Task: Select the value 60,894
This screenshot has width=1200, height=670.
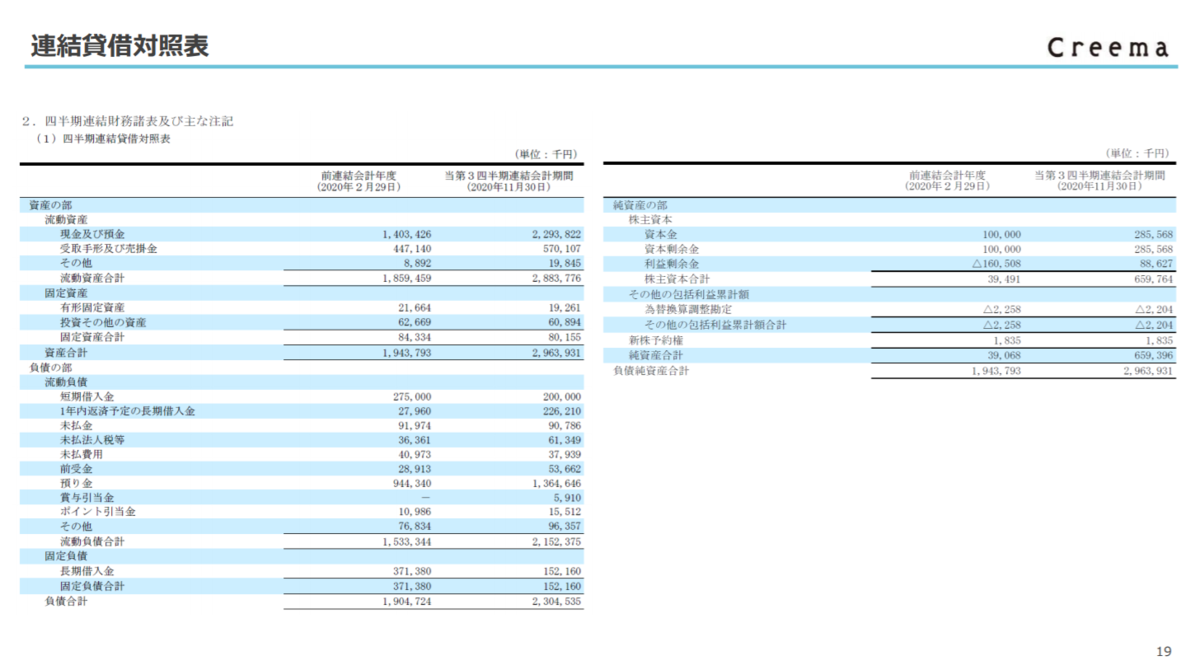Action: pos(565,323)
